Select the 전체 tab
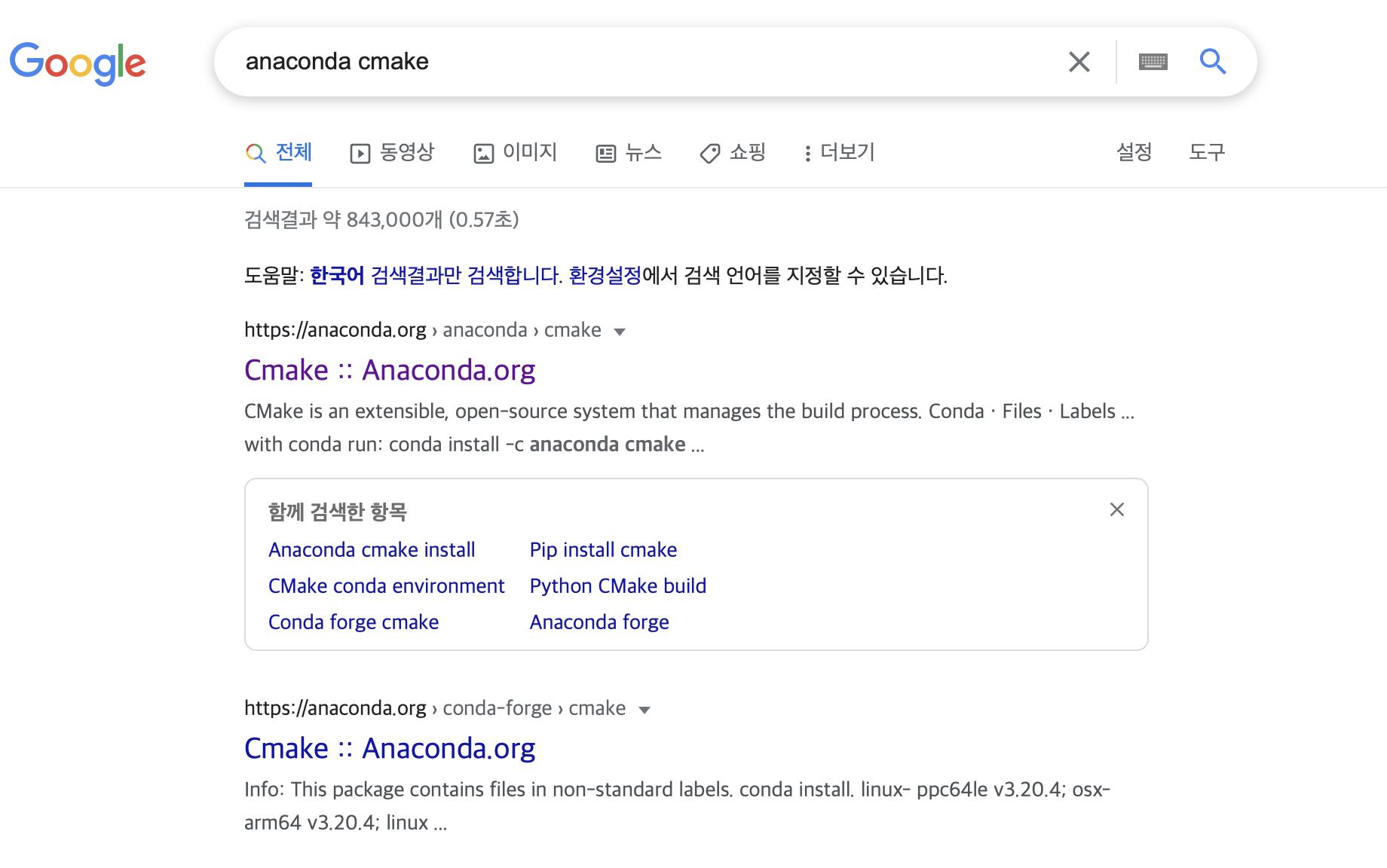The image size is (1387, 868). [x=279, y=152]
